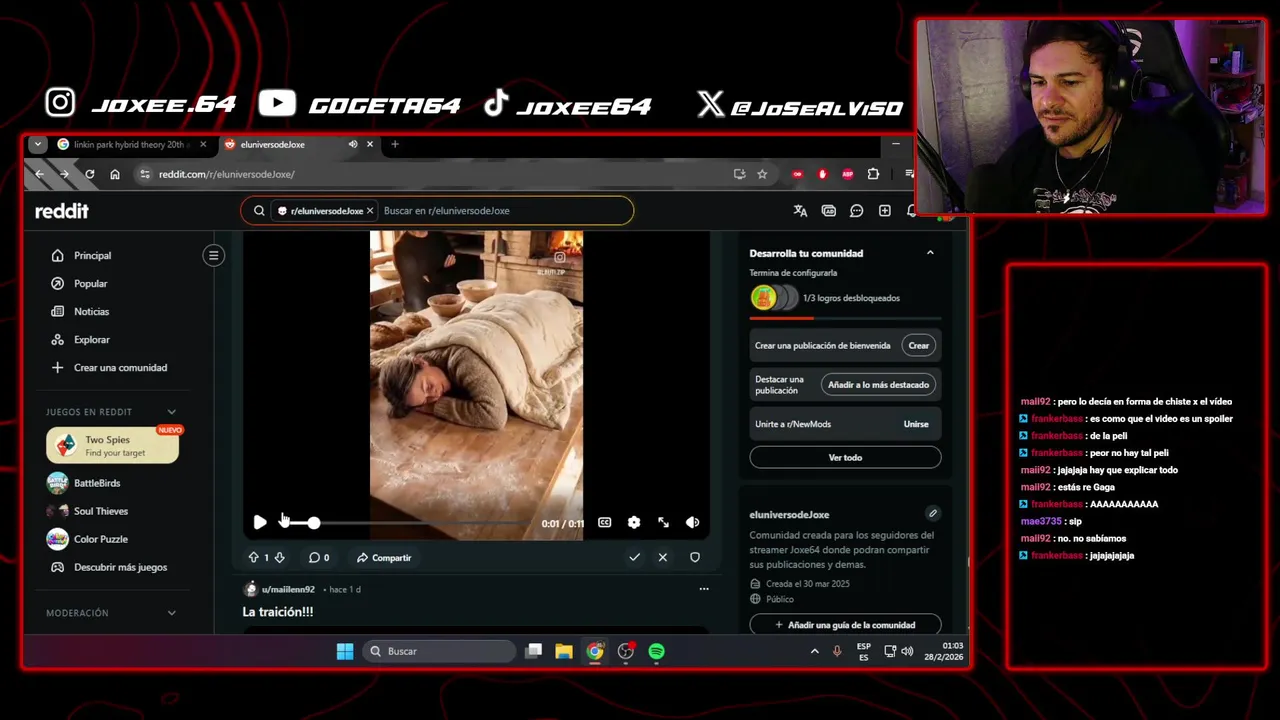
Task: Click Añadir a lo más destacado
Action: tap(878, 384)
